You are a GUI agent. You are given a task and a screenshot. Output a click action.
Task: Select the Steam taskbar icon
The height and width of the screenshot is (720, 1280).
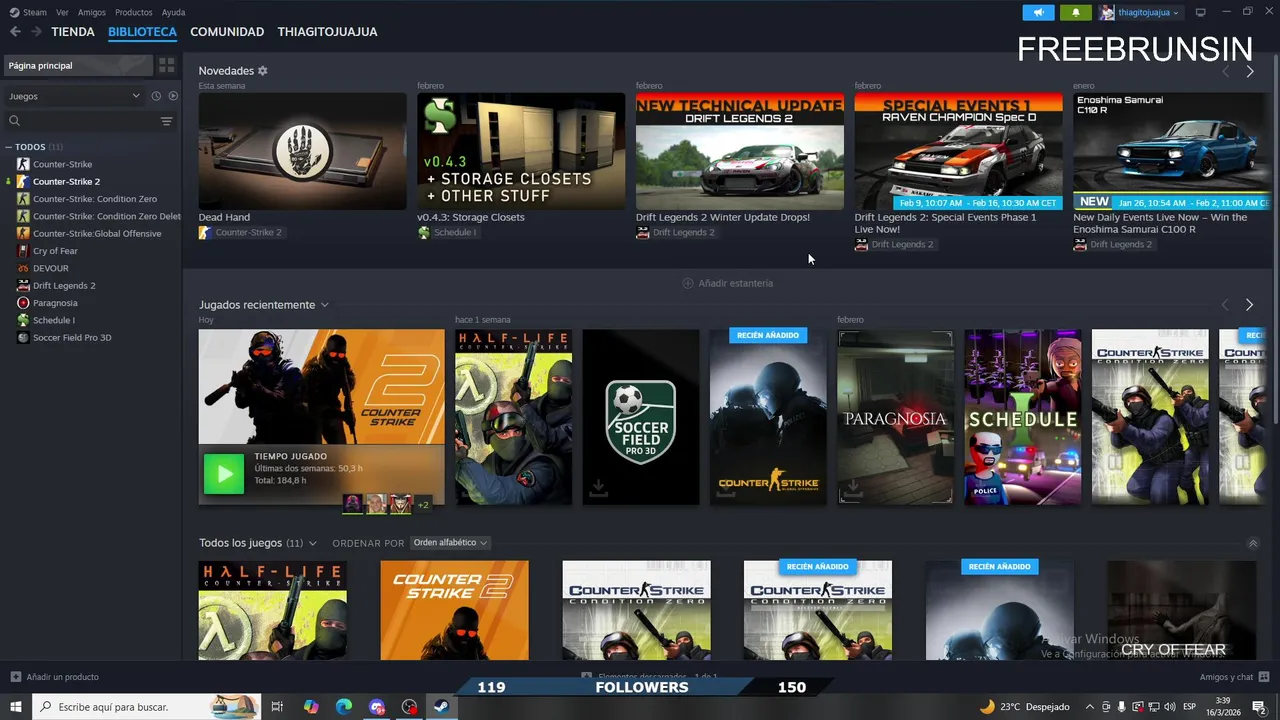[x=440, y=707]
